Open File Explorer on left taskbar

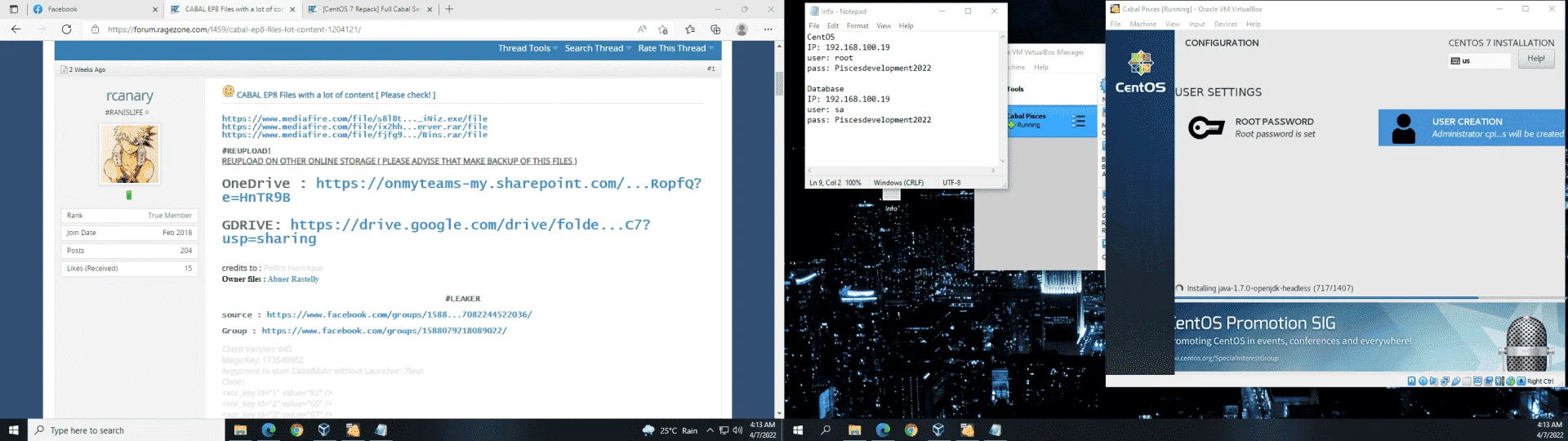pos(240,430)
